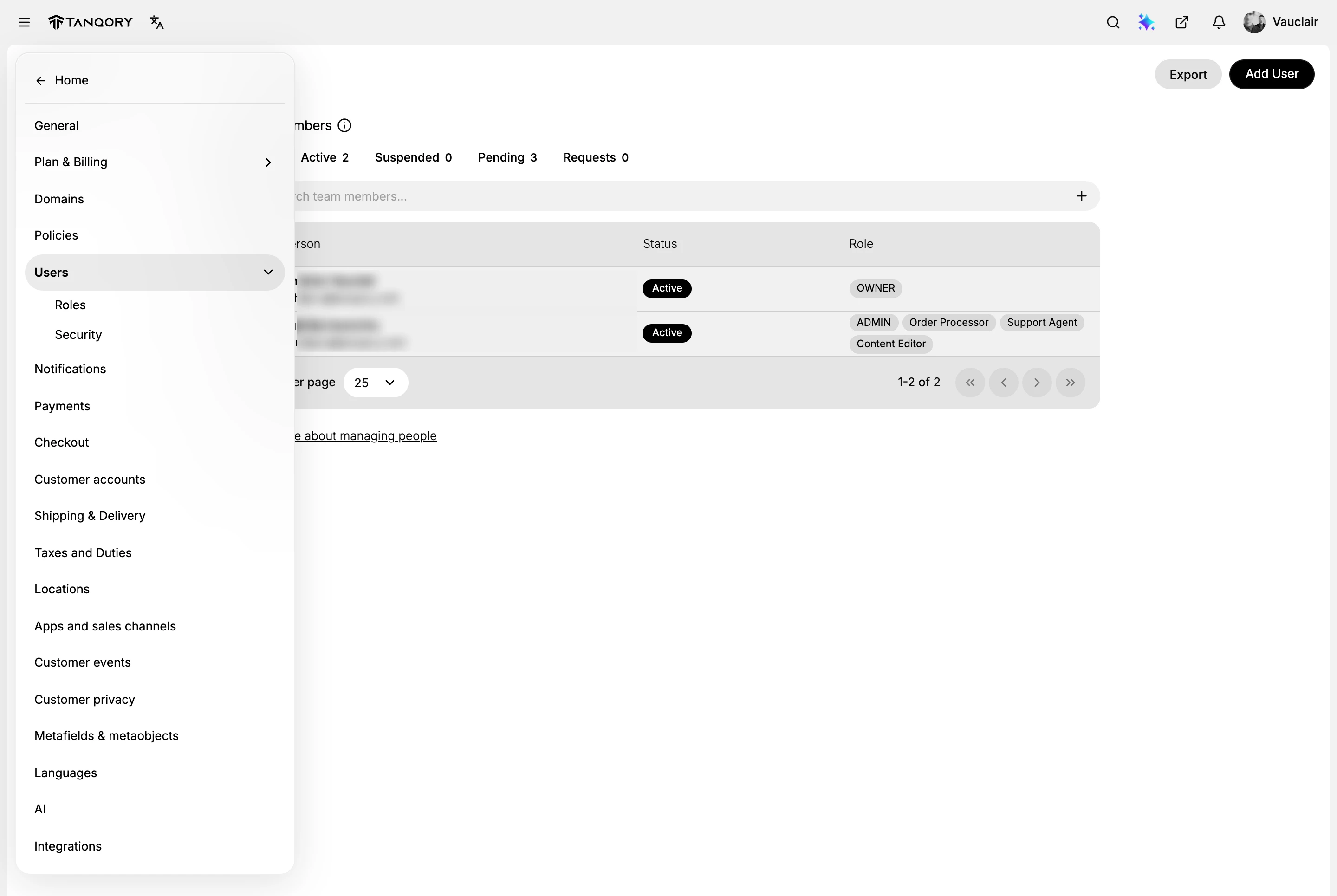Viewport: 1337px width, 896px height.
Task: Select Security under Users
Action: click(x=78, y=335)
